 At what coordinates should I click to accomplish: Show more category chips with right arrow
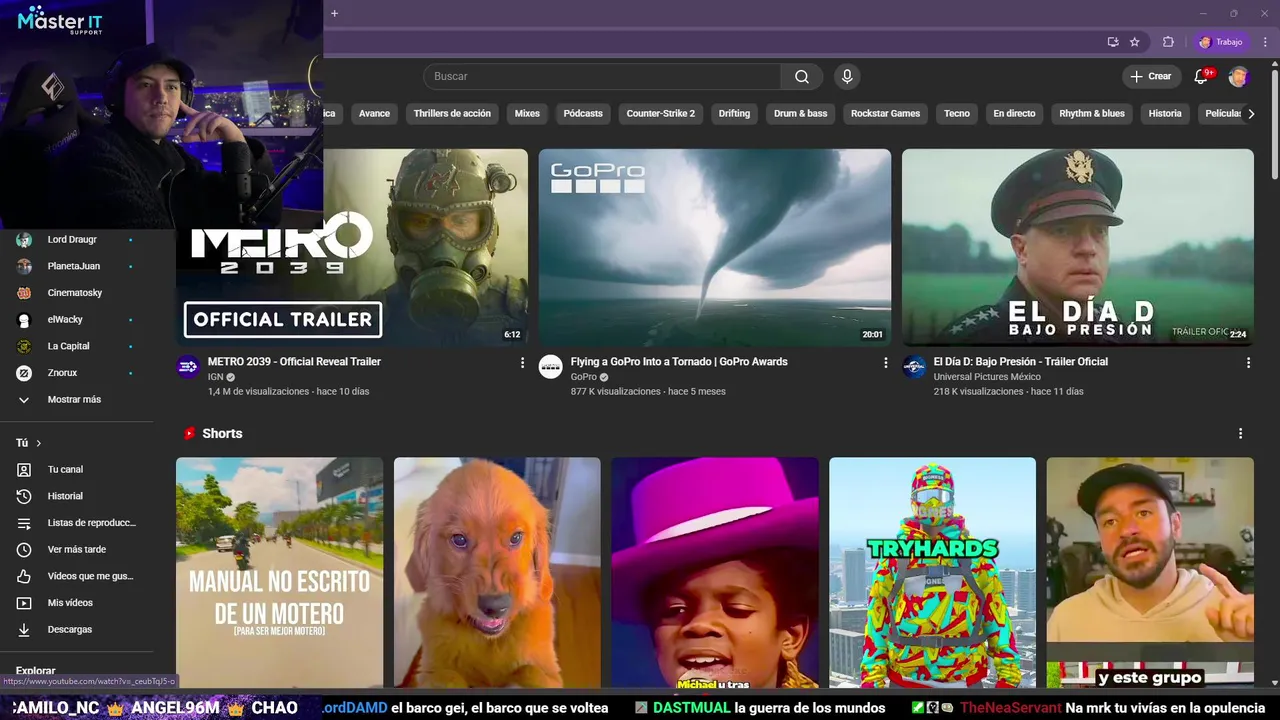point(1250,114)
